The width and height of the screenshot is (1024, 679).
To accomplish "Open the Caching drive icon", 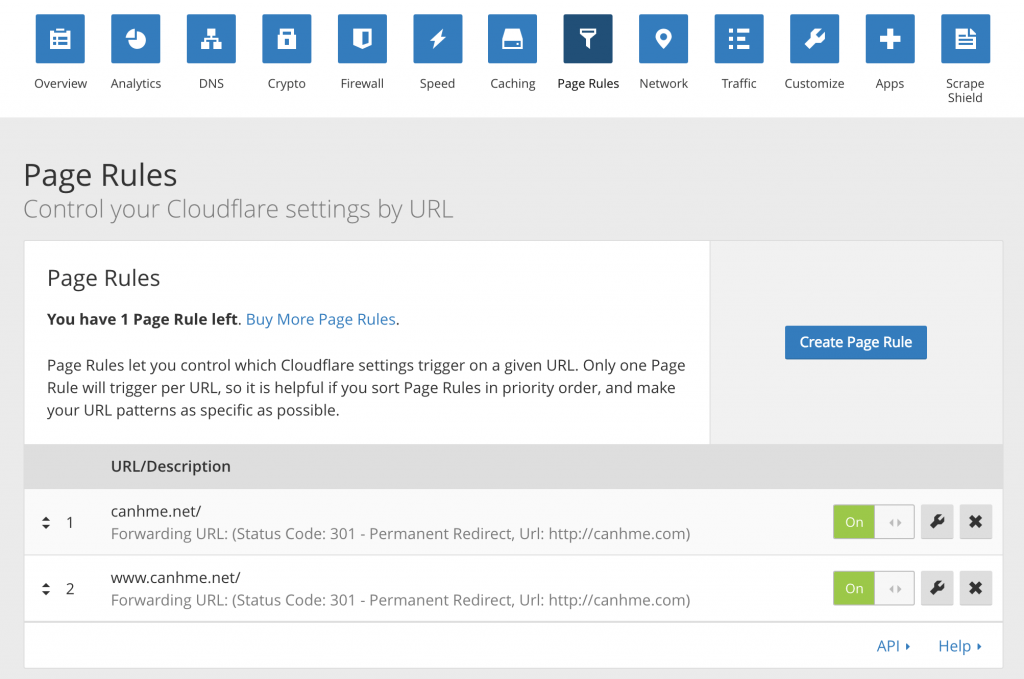I will click(x=513, y=40).
